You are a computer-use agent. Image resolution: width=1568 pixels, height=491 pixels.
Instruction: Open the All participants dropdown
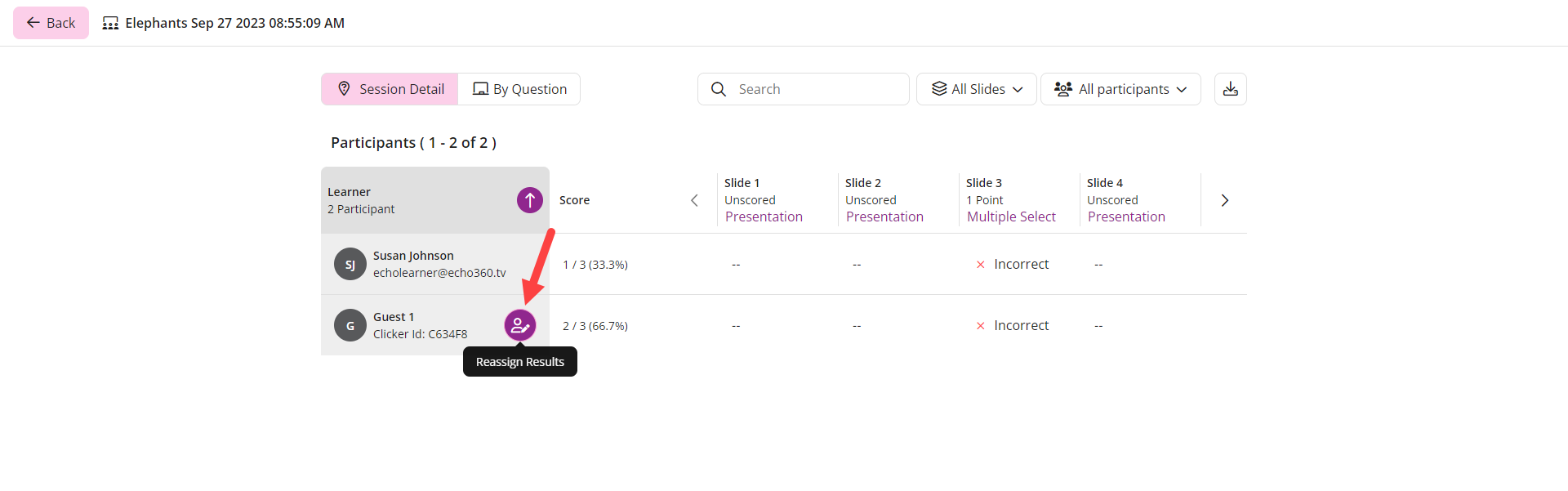click(1120, 89)
